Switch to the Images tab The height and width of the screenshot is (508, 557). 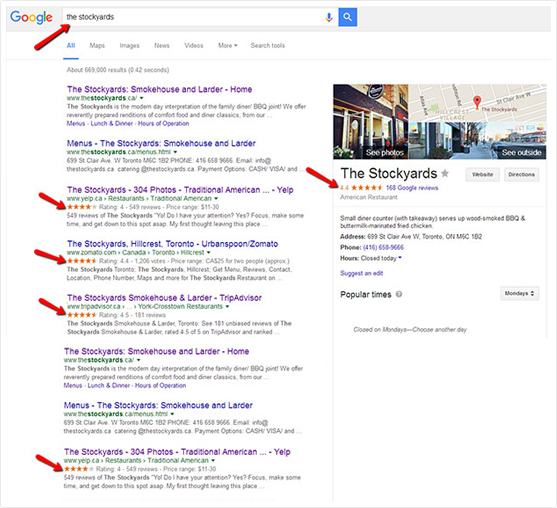click(129, 45)
